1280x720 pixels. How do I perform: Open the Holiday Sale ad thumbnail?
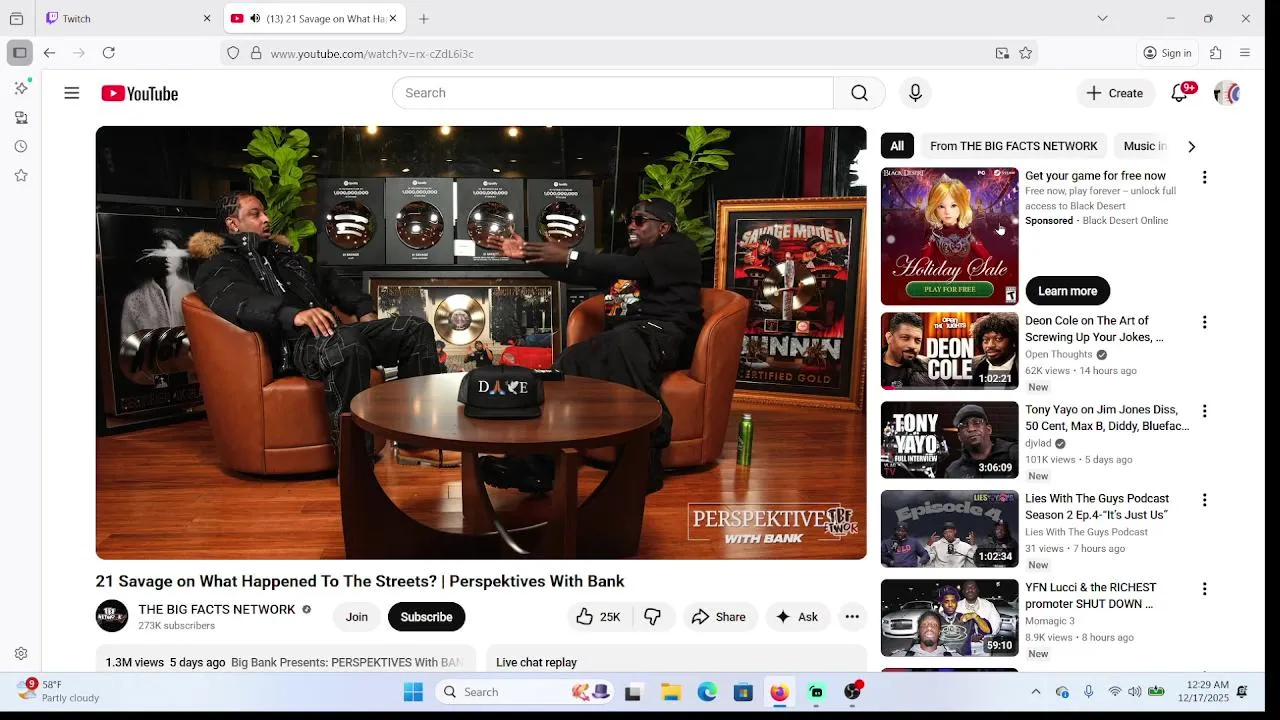(x=949, y=236)
